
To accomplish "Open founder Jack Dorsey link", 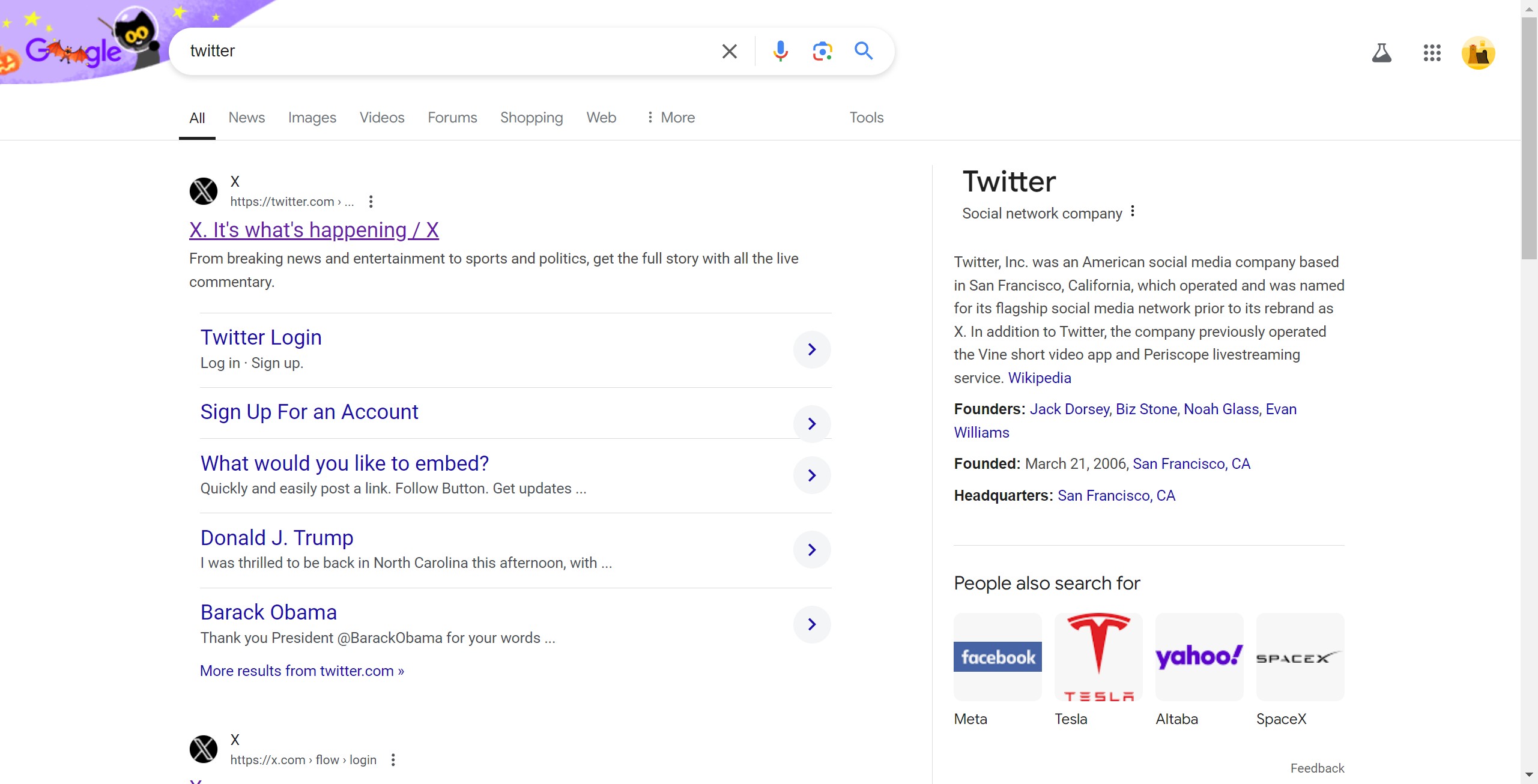I will (1070, 409).
